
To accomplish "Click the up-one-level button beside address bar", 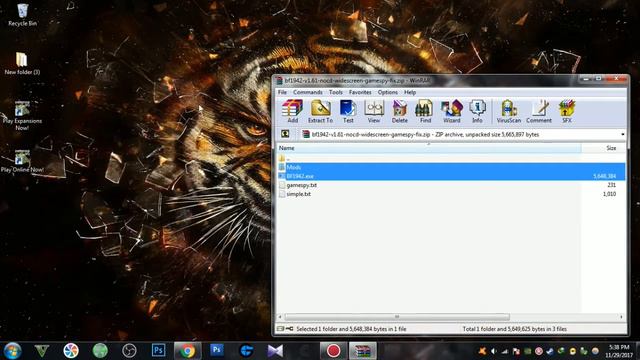I will coord(285,134).
